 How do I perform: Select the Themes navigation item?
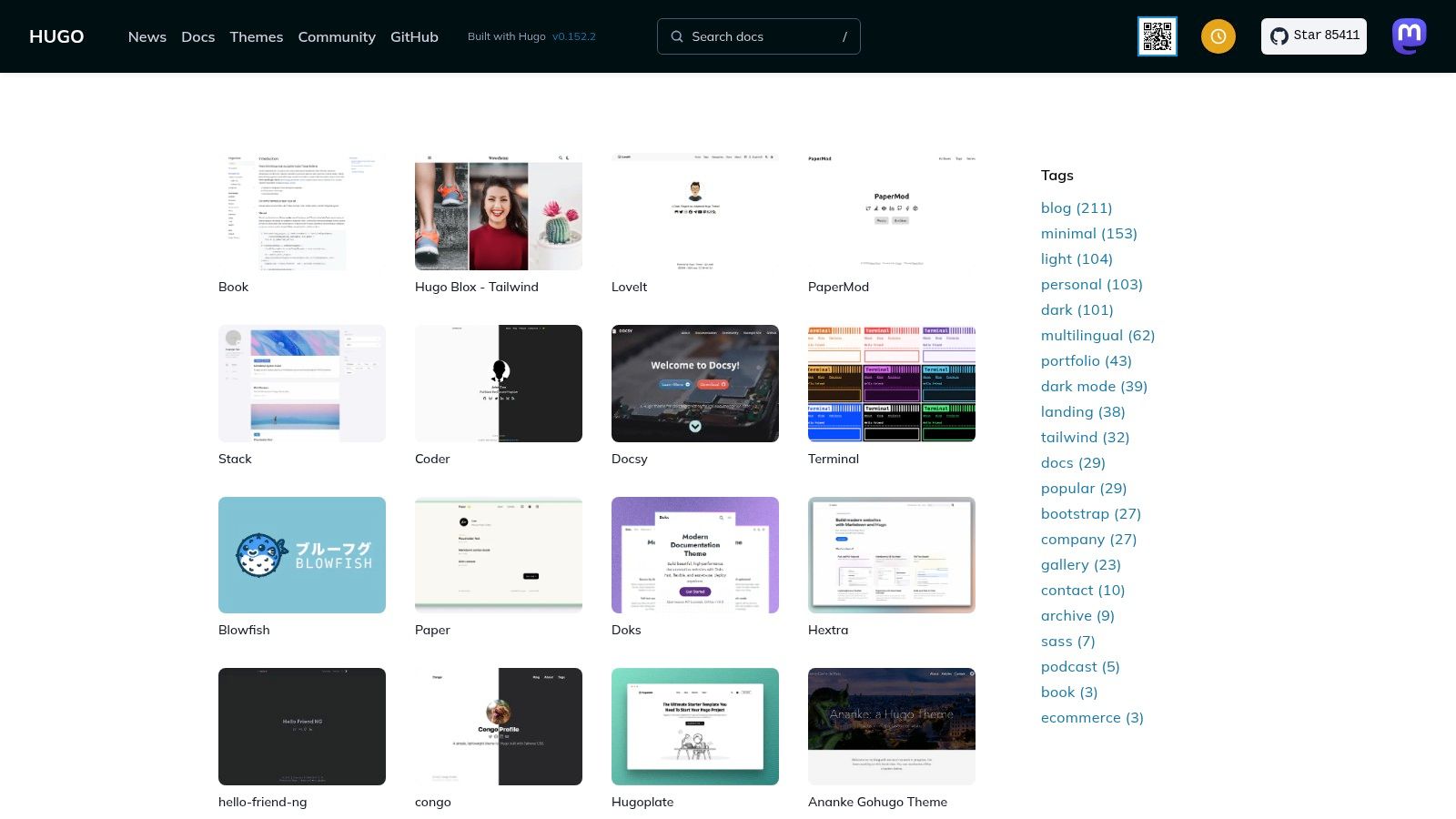(x=256, y=37)
